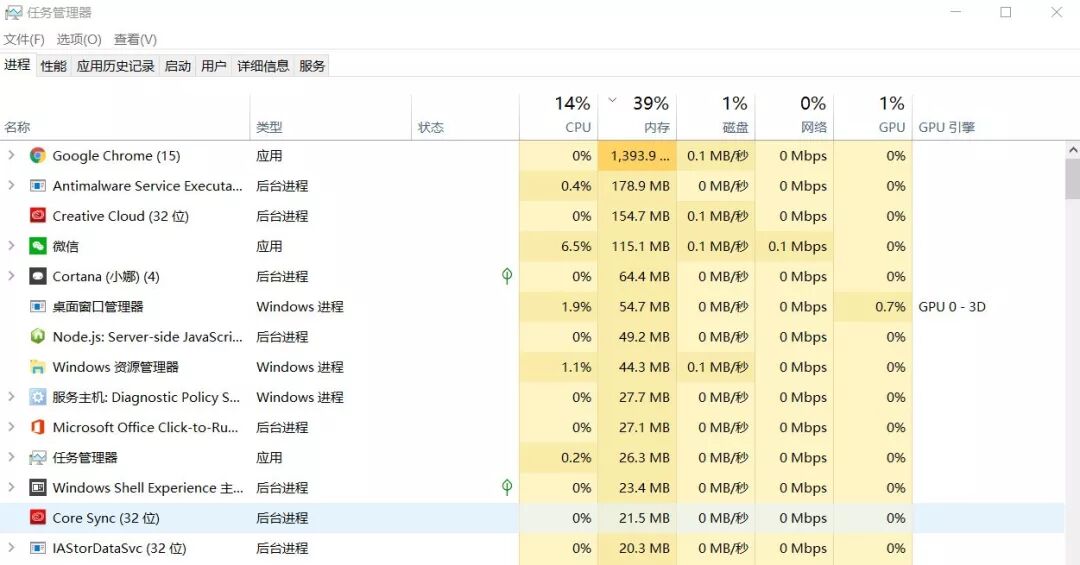
Task: Switch to the 详细信息 tab
Action: [x=263, y=66]
